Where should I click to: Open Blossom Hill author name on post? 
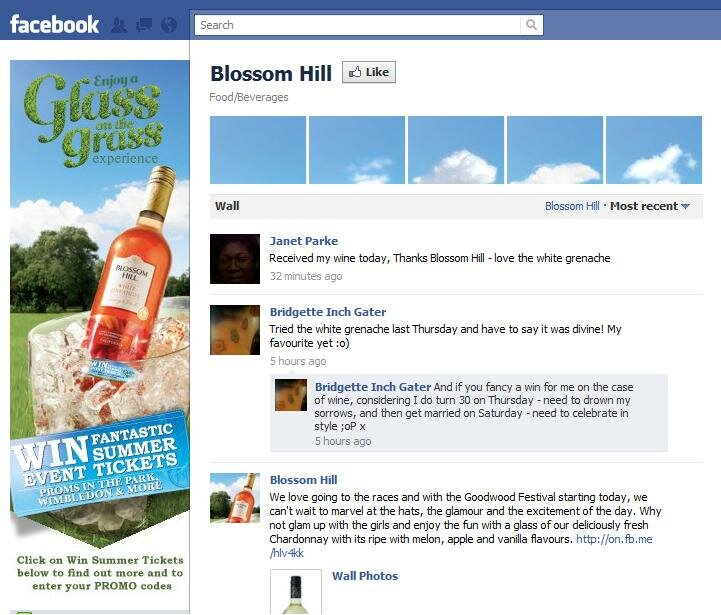click(x=303, y=480)
